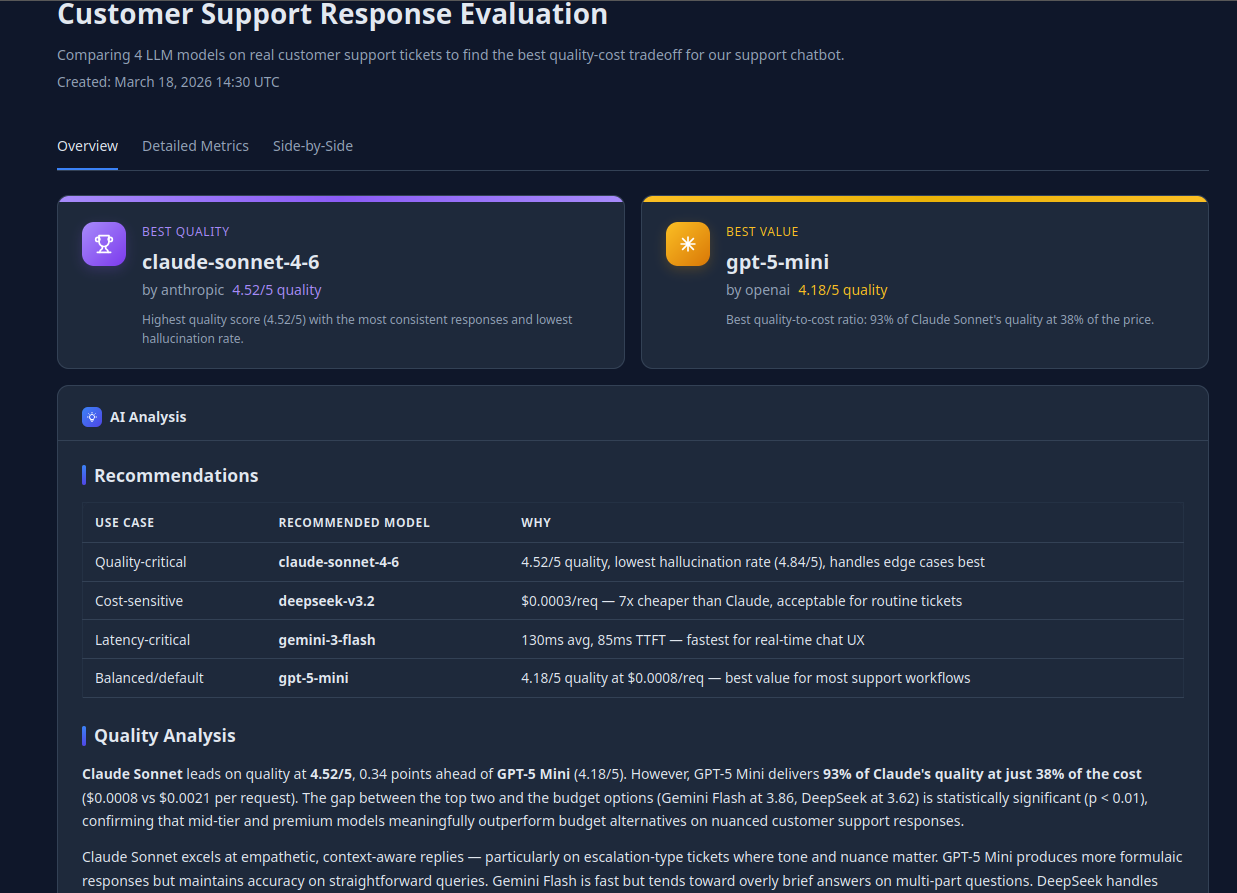Image resolution: width=1237 pixels, height=893 pixels.
Task: Click the purple trophy Best Quality icon
Action: coord(104,244)
